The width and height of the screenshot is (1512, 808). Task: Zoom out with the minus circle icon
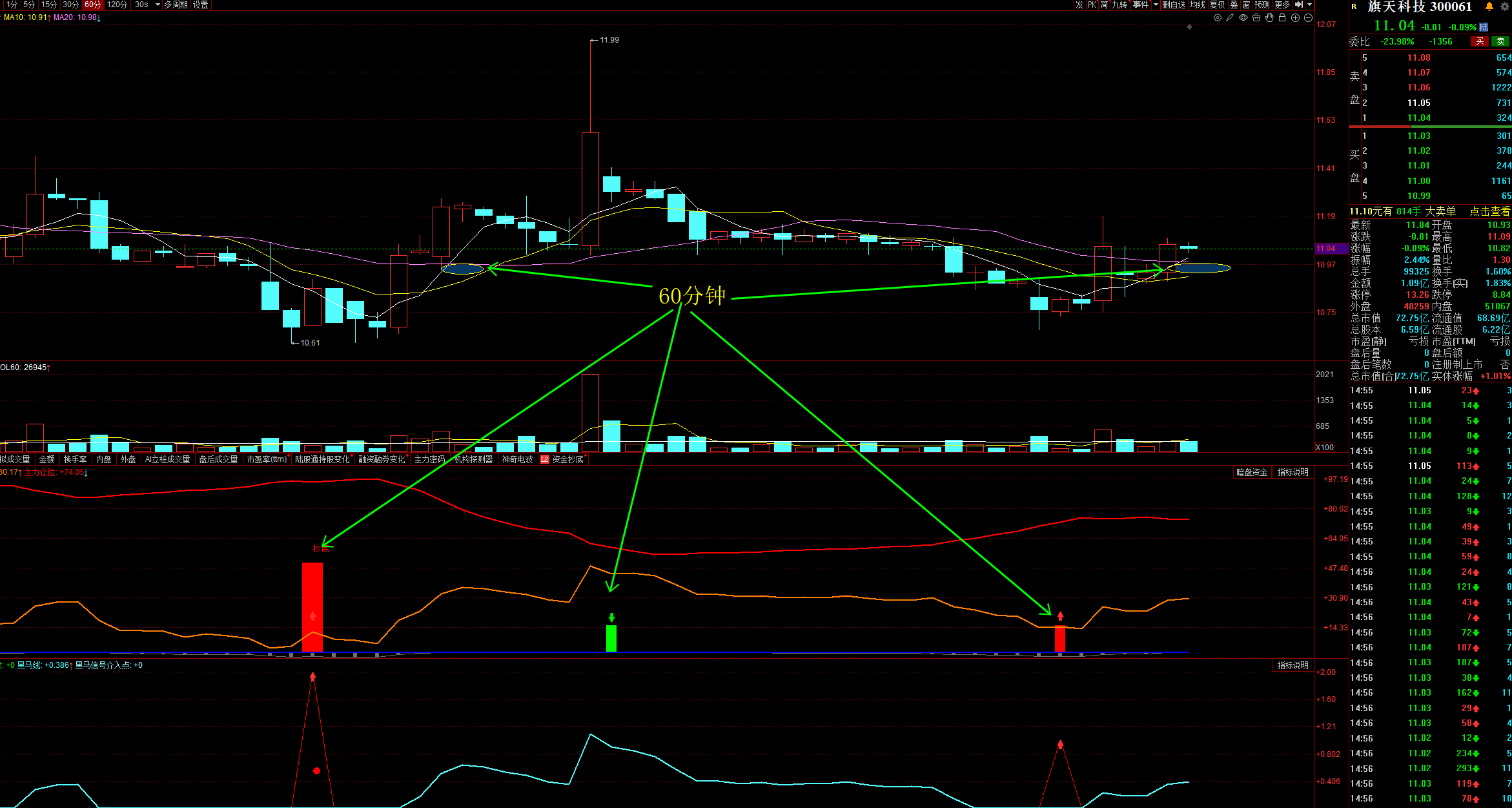1308,18
